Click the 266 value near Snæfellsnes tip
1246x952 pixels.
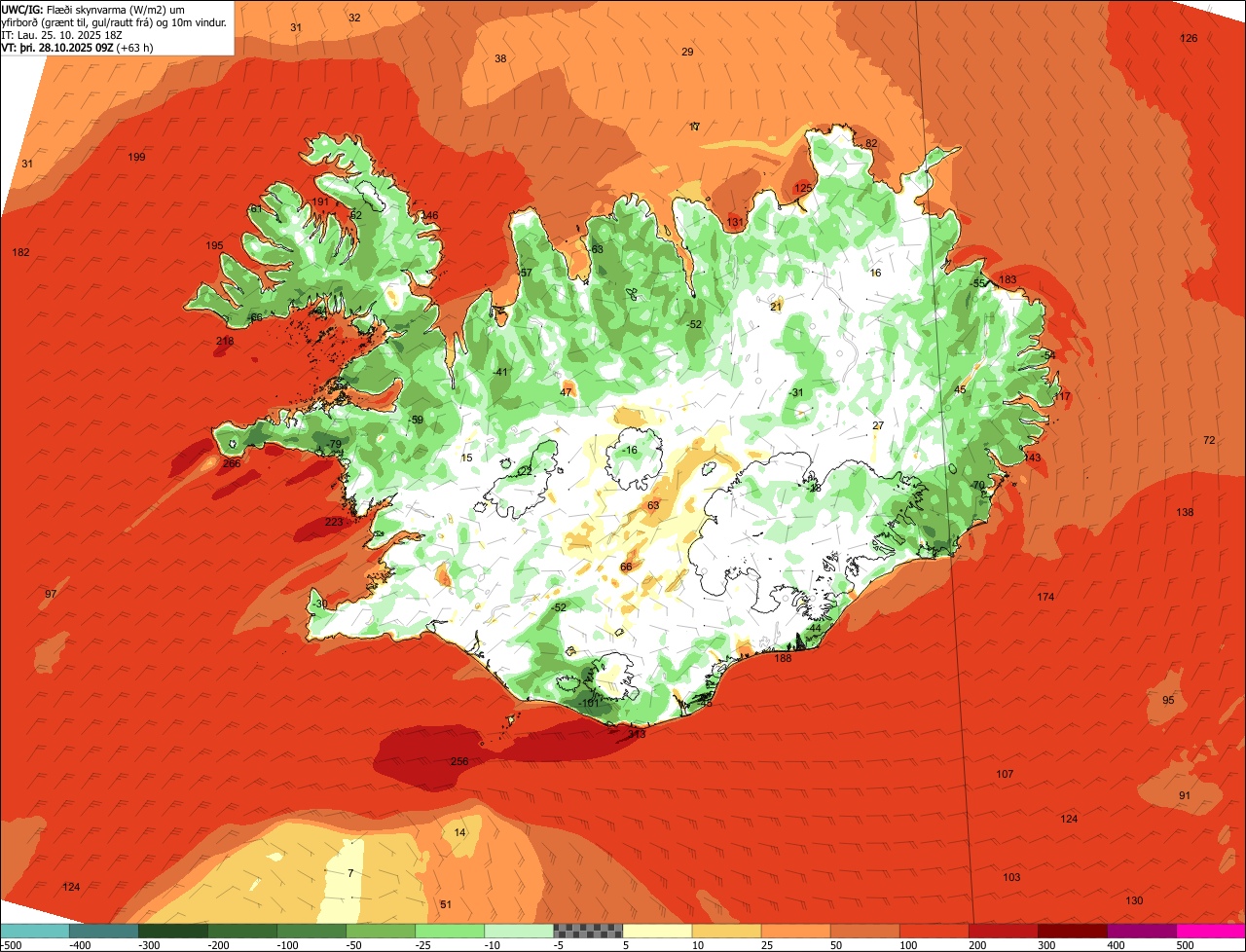[232, 463]
